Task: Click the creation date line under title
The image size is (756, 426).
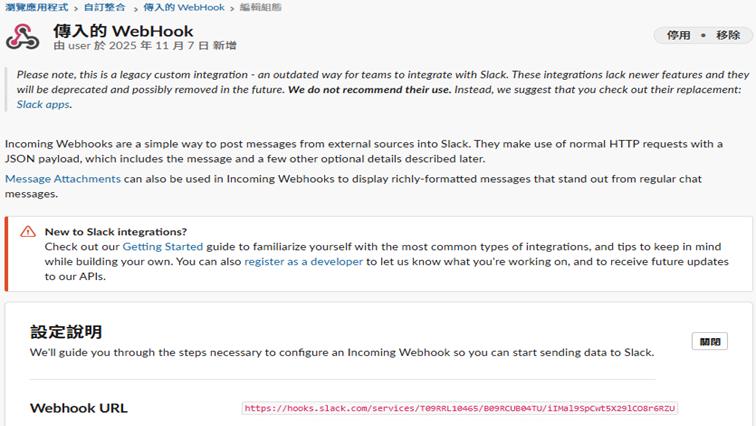Action: click(x=145, y=46)
